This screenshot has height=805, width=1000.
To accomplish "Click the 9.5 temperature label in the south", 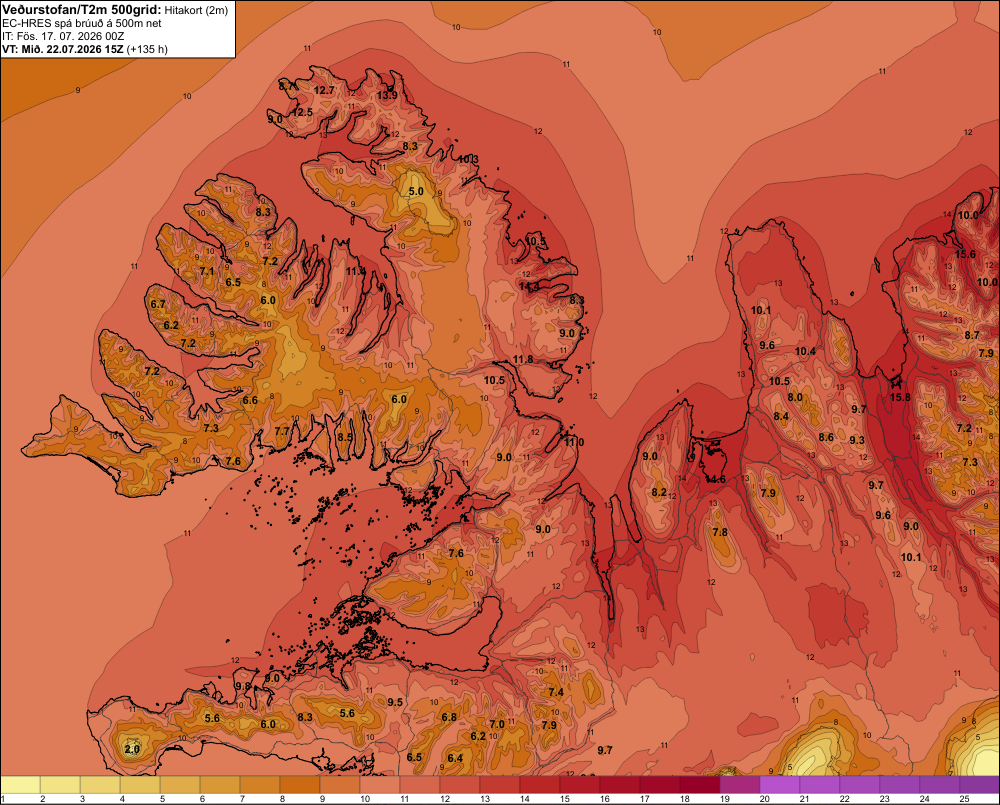I will coord(395,702).
